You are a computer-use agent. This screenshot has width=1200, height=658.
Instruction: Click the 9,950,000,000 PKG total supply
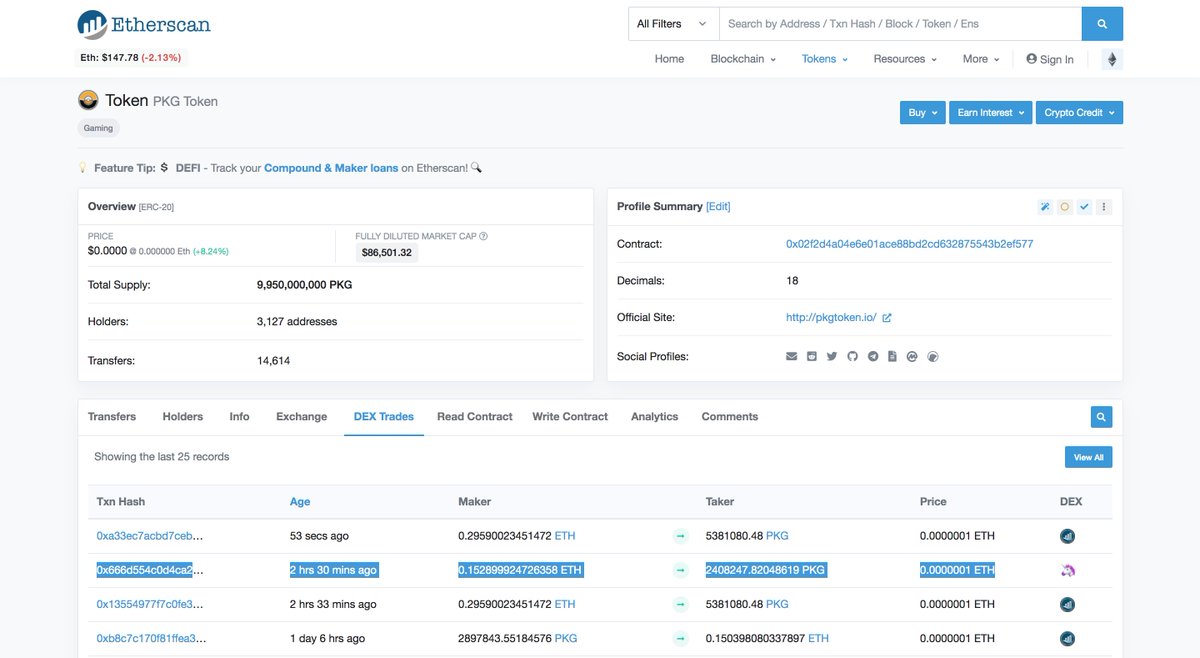[304, 285]
